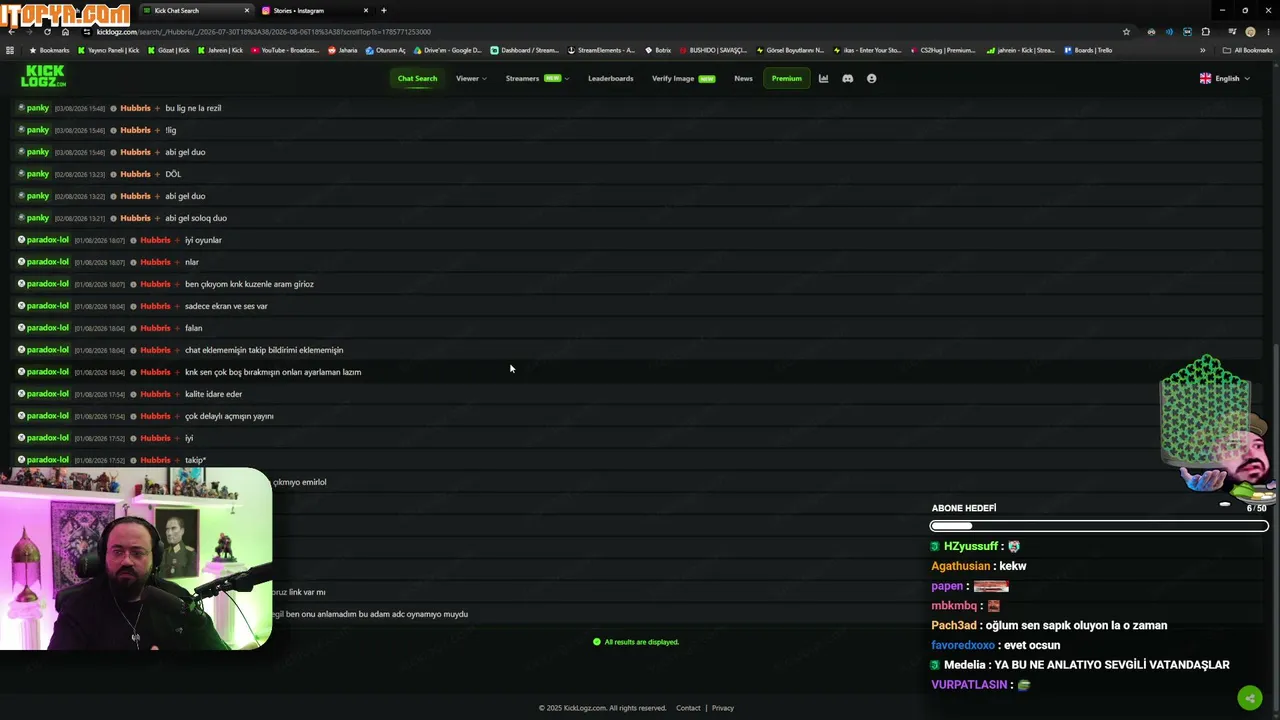Open the apps grid in bookmarks bar

coord(10,50)
